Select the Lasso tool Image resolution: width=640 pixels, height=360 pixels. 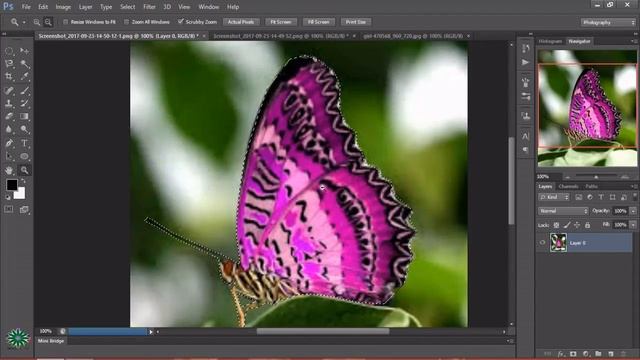point(9,64)
